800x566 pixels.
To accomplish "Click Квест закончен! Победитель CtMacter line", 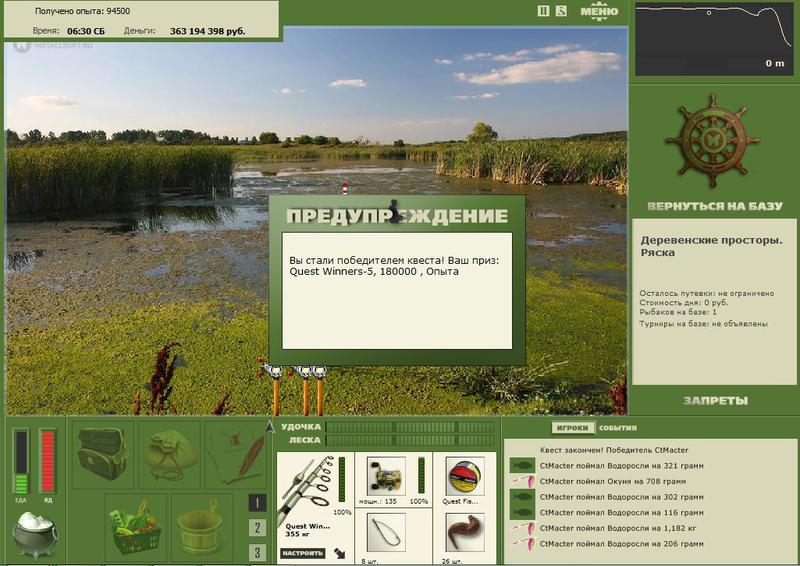I will coord(614,450).
